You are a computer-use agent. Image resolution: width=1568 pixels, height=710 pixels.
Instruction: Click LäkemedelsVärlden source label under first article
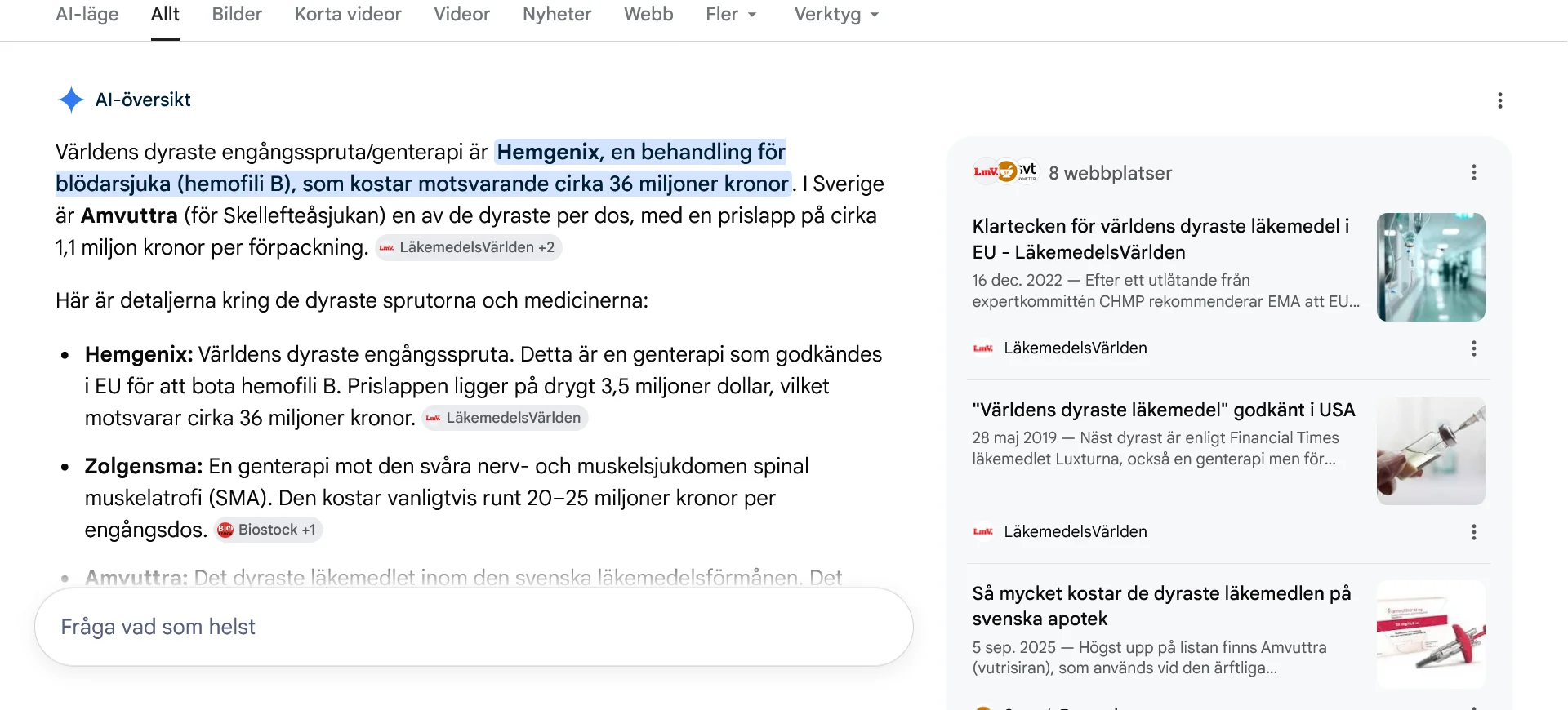pos(1075,348)
